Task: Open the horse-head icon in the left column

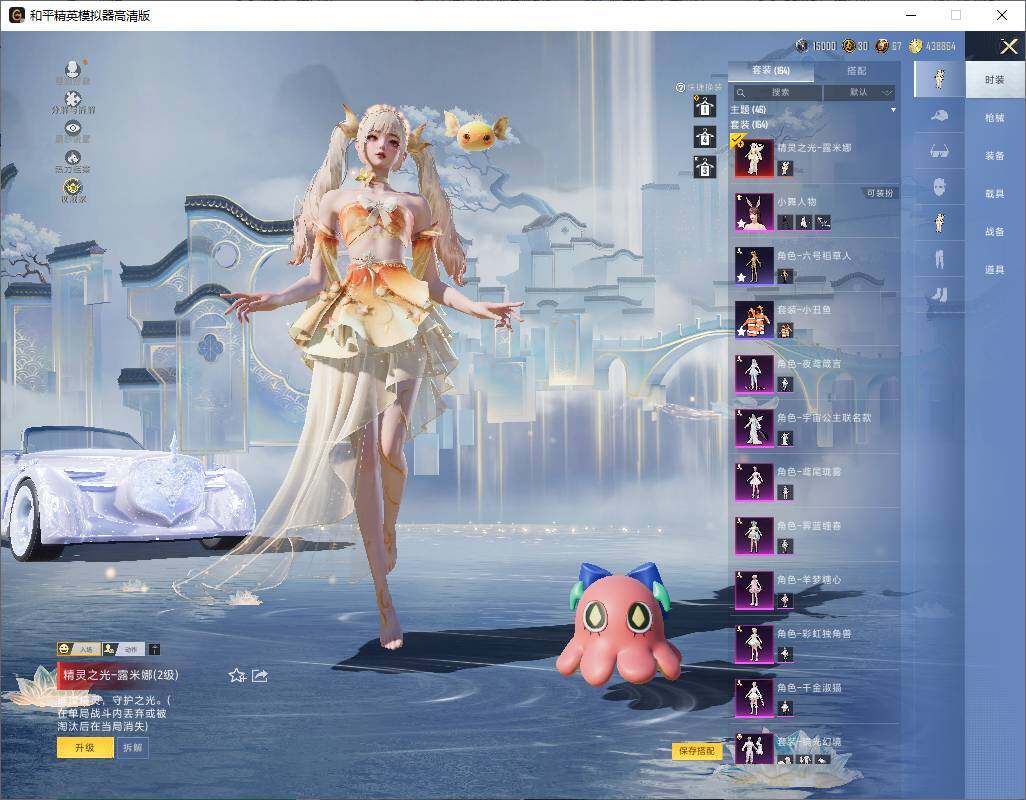Action: pyautogui.click(x=73, y=158)
